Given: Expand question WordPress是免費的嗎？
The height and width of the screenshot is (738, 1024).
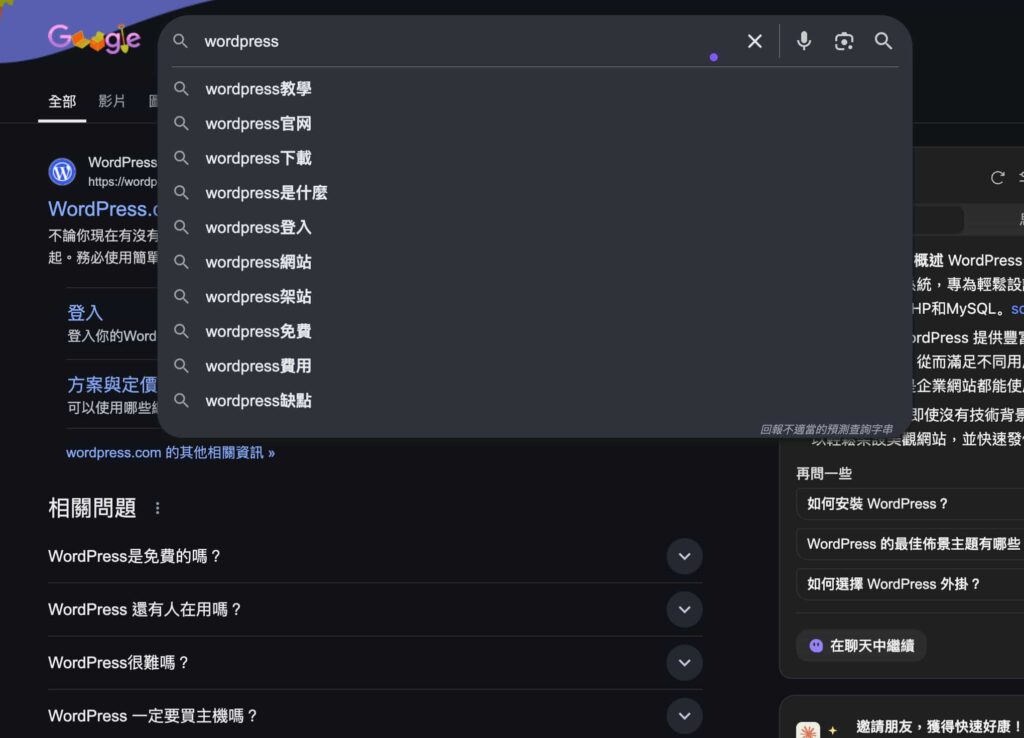Looking at the screenshot, I should click(x=375, y=556).
